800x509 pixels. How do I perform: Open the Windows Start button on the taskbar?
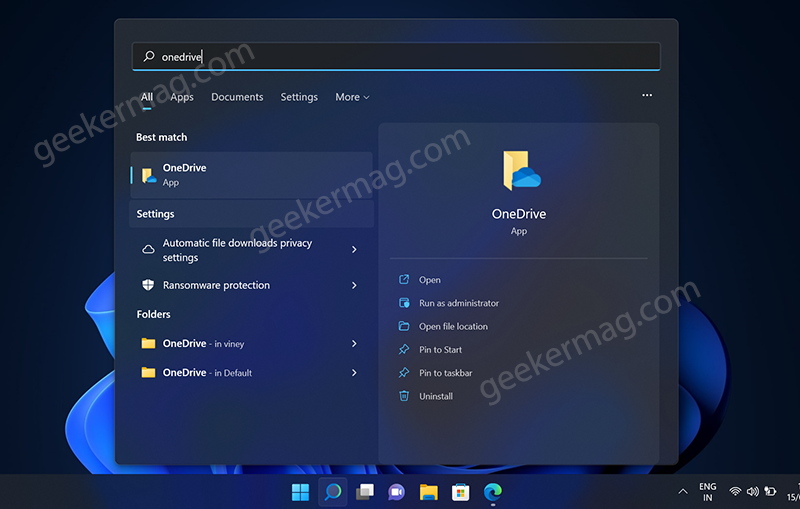(301, 492)
